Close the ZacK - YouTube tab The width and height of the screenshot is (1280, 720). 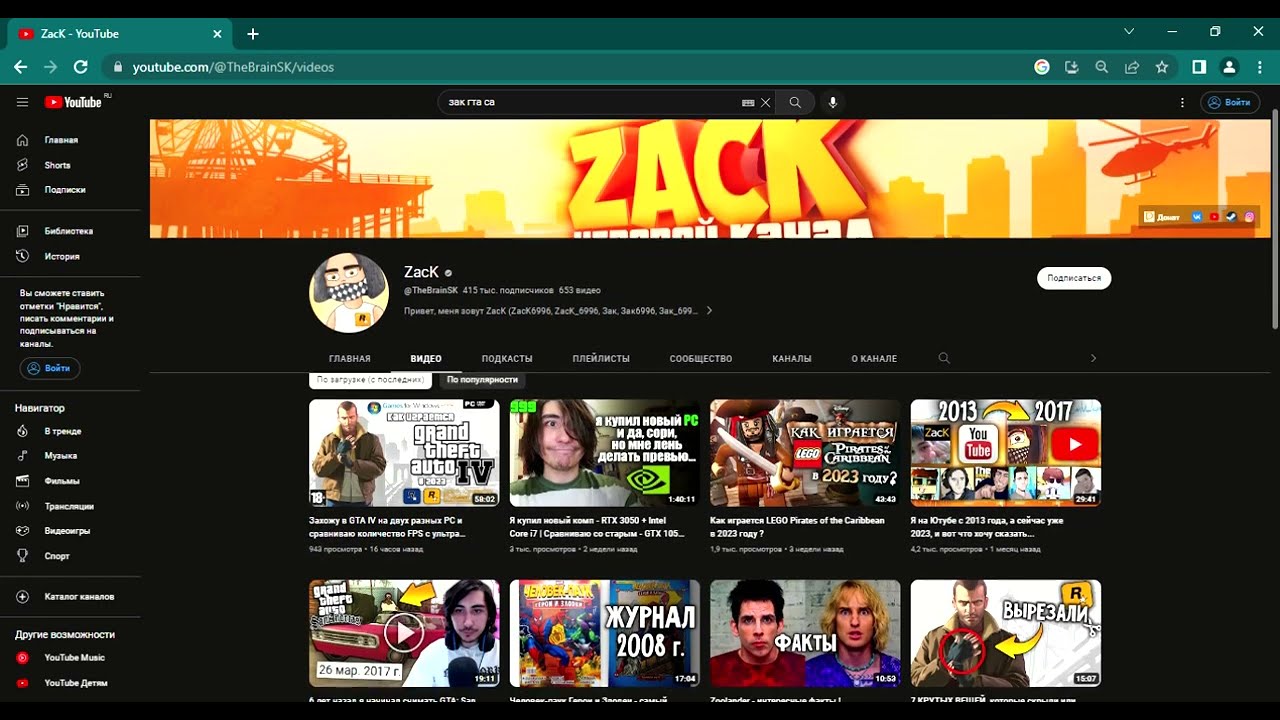(x=217, y=34)
